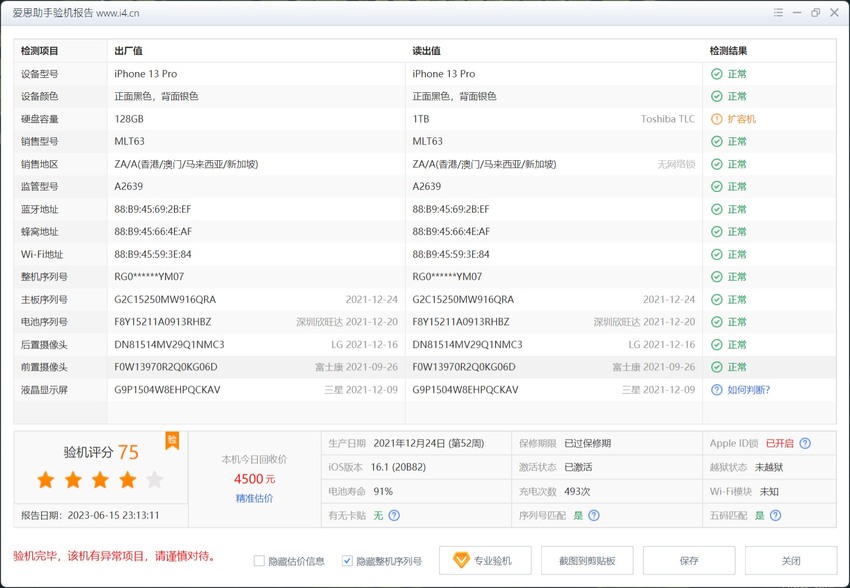Click the help icon next to 有无卡贴

coord(394,515)
